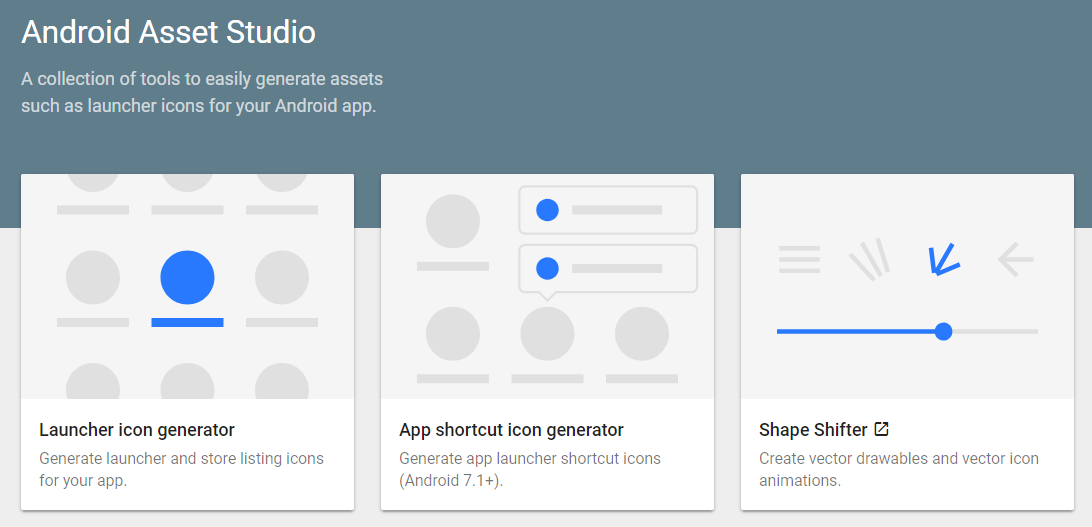1092x527 pixels.
Task: Click the 'Generate launcher and store listing icons' description
Action: [182, 470]
